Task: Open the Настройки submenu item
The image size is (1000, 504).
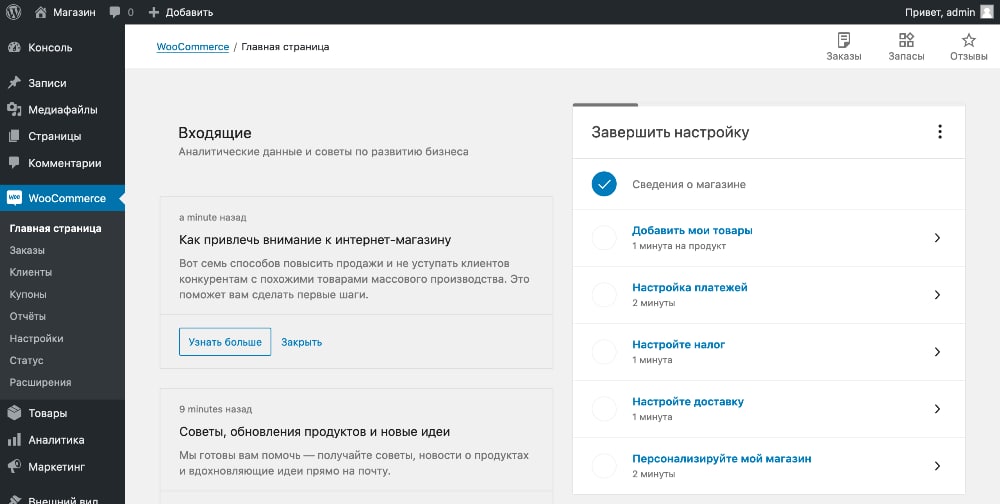Action: click(36, 339)
